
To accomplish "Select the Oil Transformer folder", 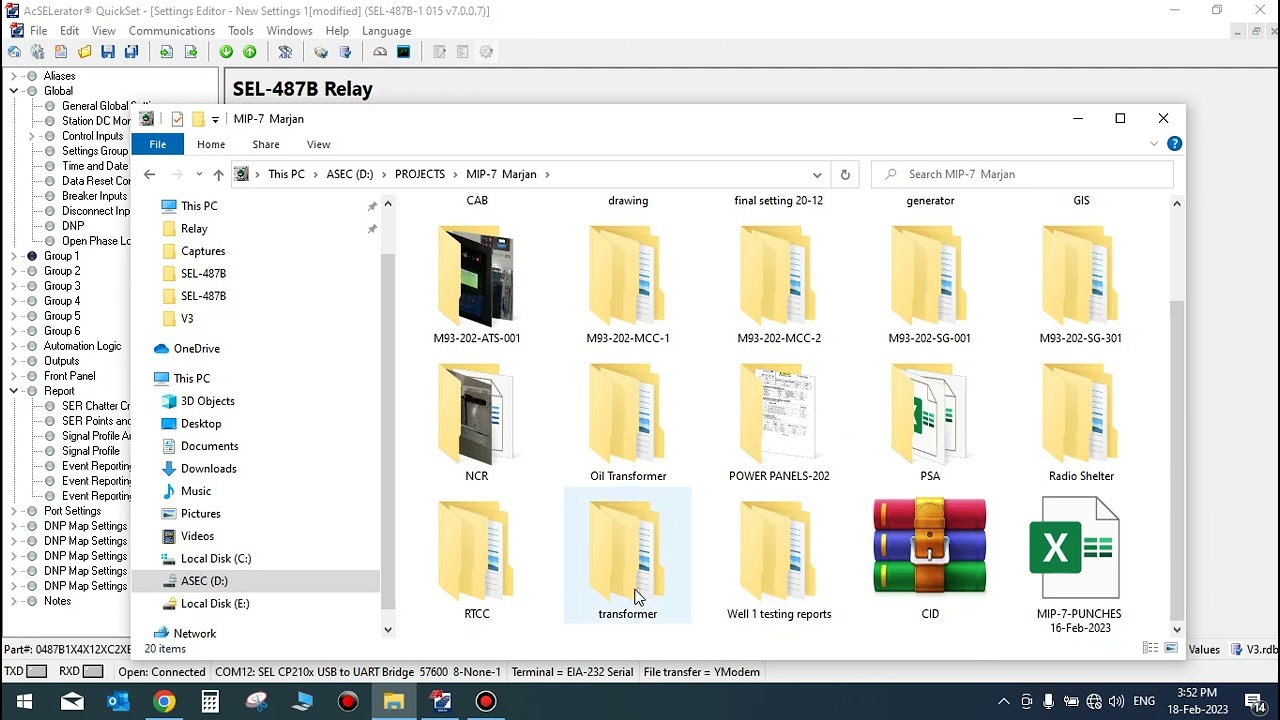I will click(x=628, y=424).
